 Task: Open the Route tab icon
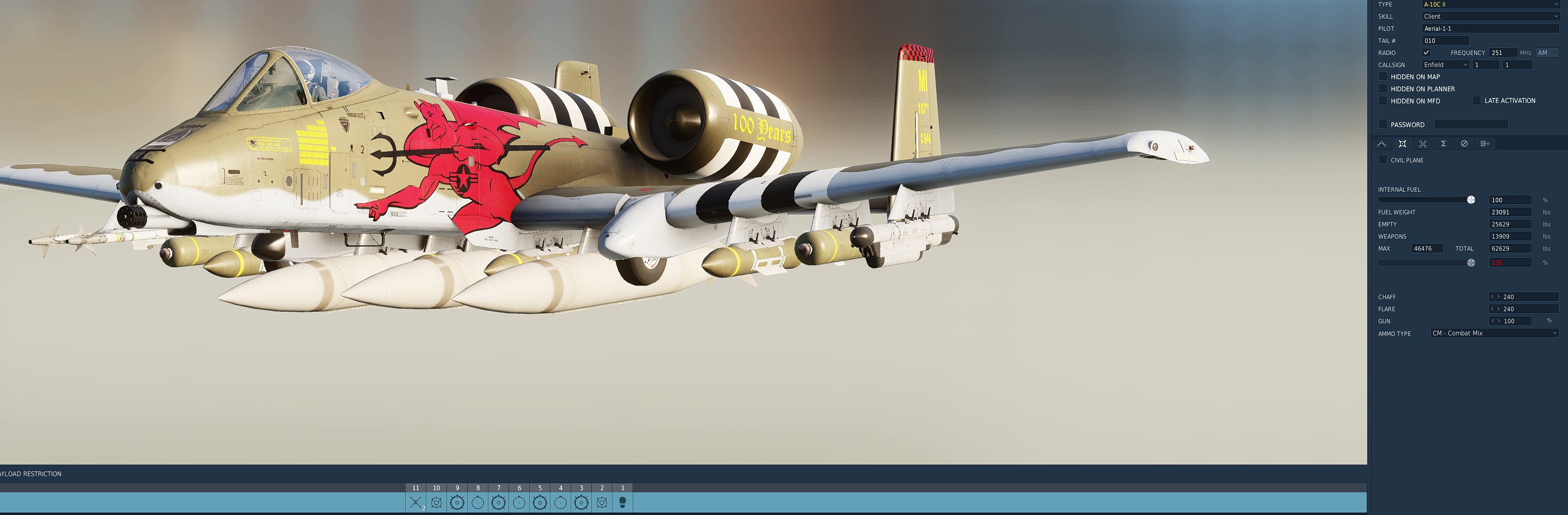click(1382, 144)
